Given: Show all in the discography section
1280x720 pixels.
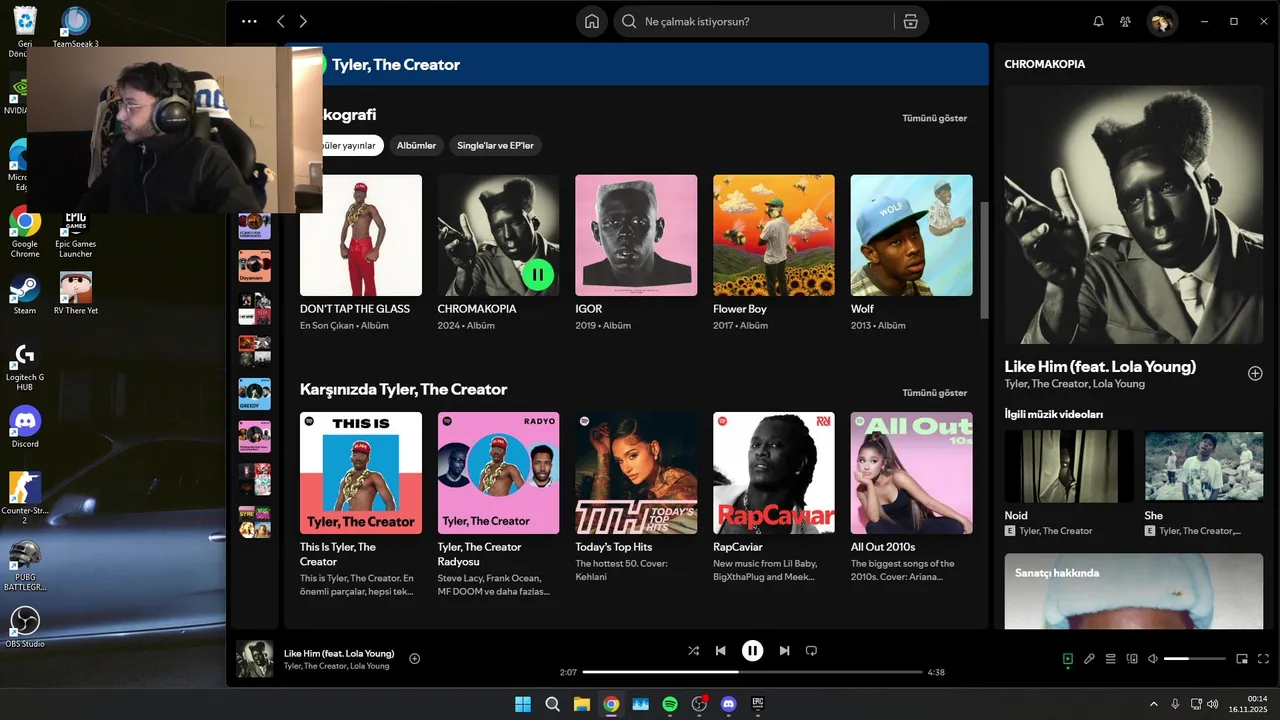Looking at the screenshot, I should (934, 118).
